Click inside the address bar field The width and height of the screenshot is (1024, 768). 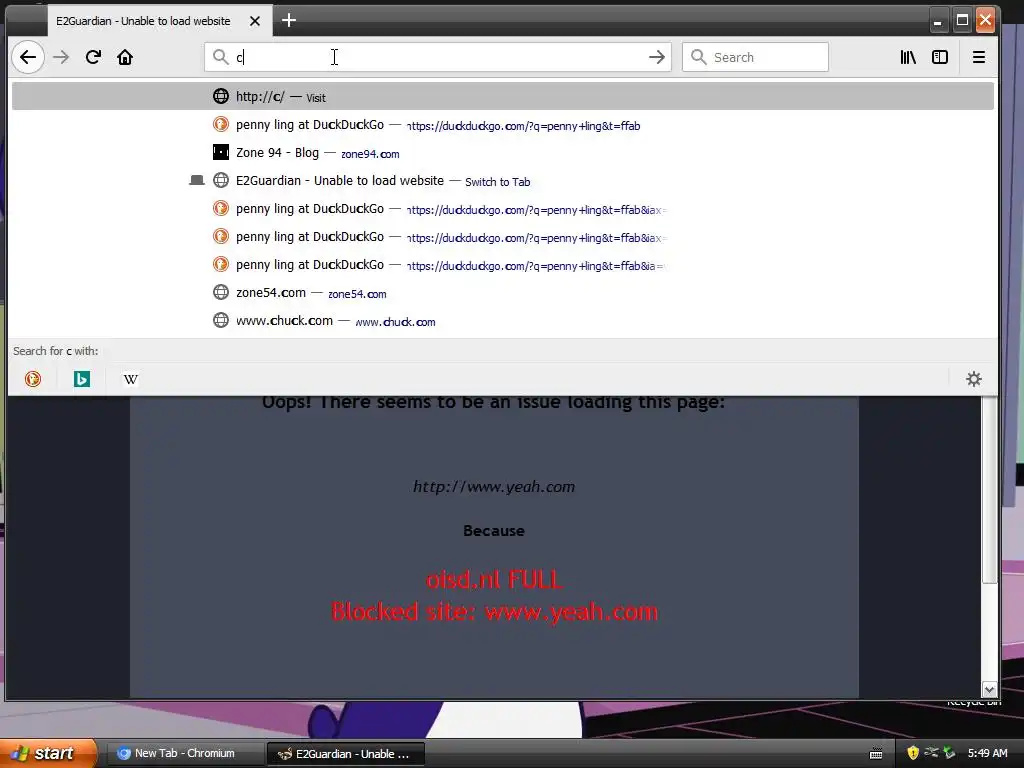tap(438, 57)
